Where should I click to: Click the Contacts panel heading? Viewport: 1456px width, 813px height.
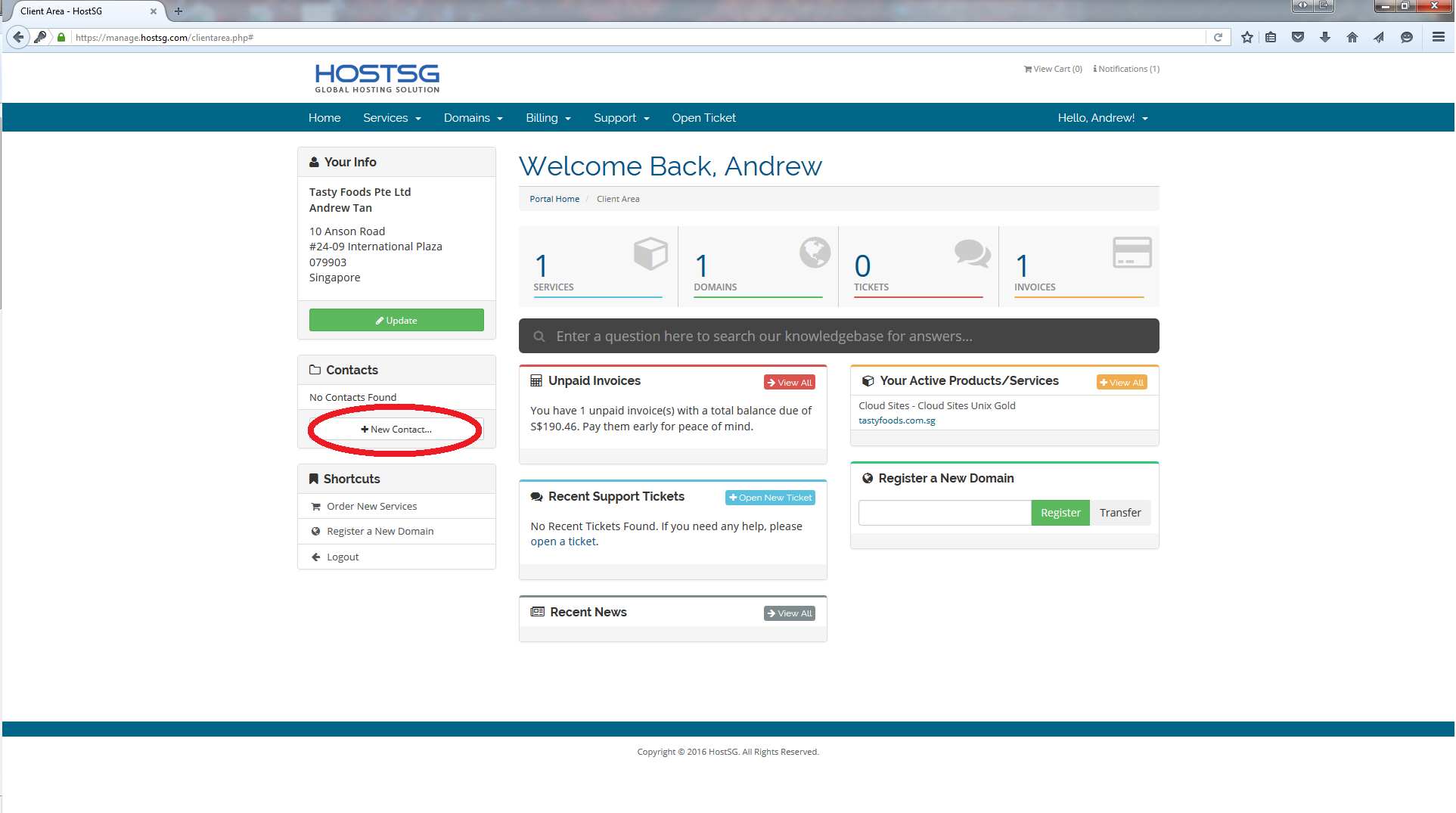pos(396,370)
